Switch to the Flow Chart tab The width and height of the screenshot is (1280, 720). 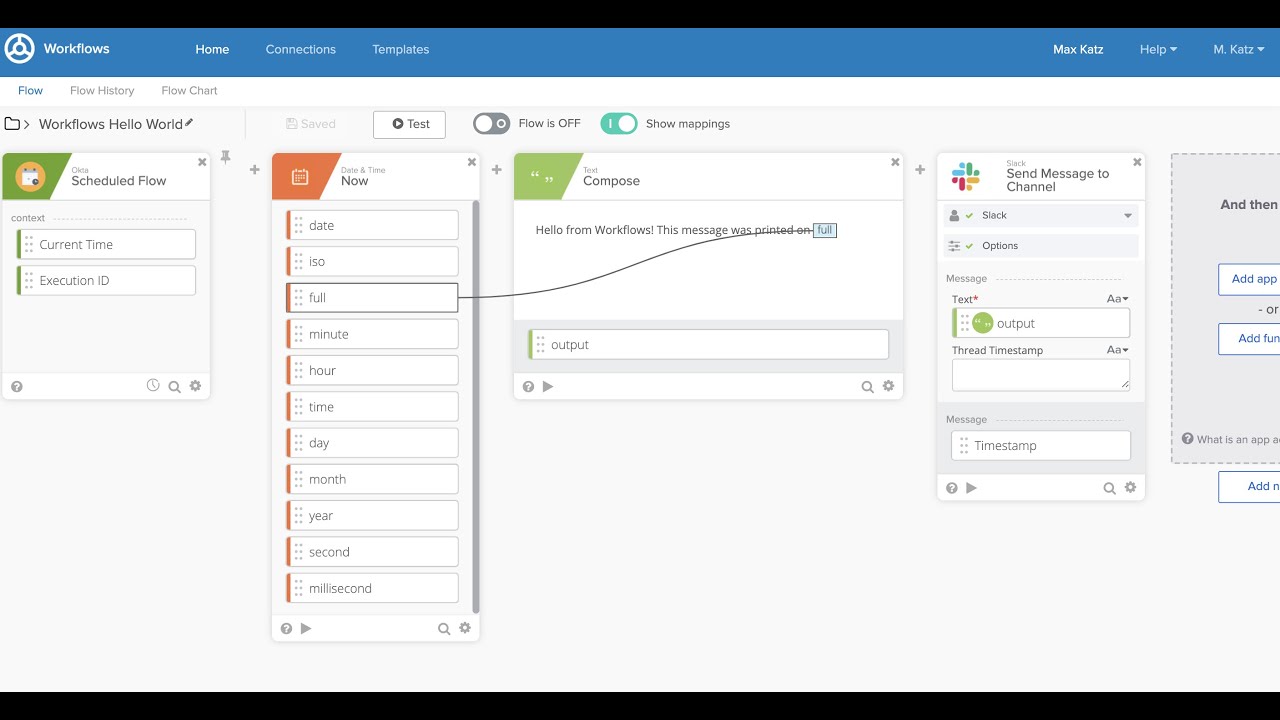(x=189, y=90)
